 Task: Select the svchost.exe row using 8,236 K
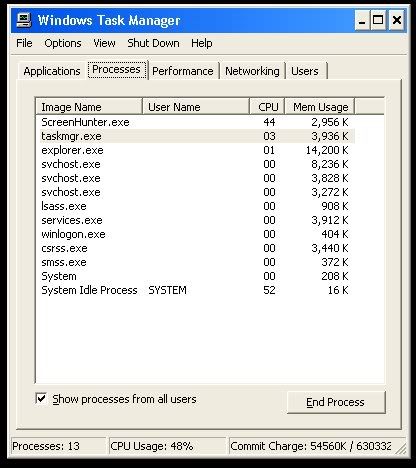[197, 164]
